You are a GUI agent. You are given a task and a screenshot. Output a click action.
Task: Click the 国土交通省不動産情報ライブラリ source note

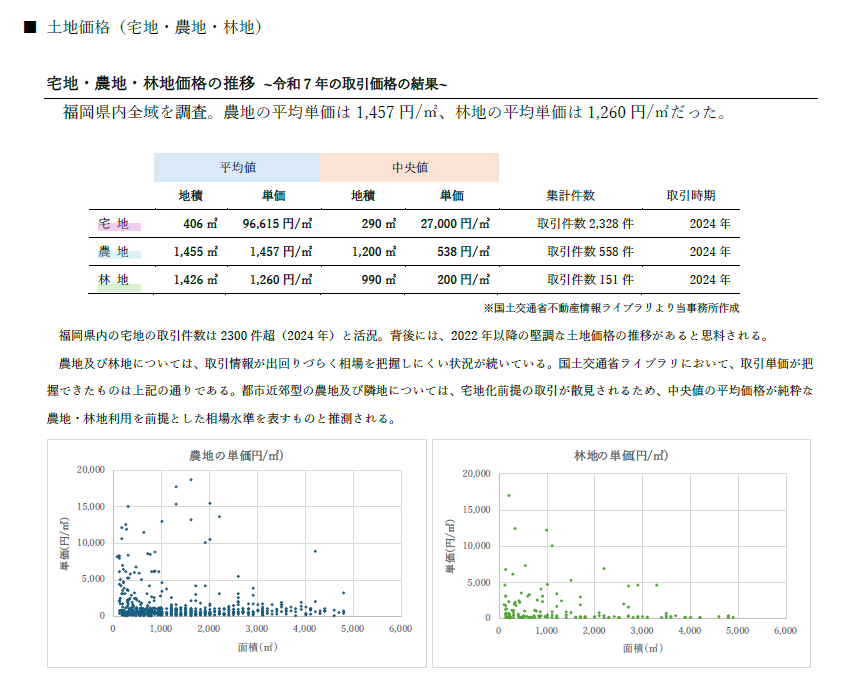[x=611, y=308]
